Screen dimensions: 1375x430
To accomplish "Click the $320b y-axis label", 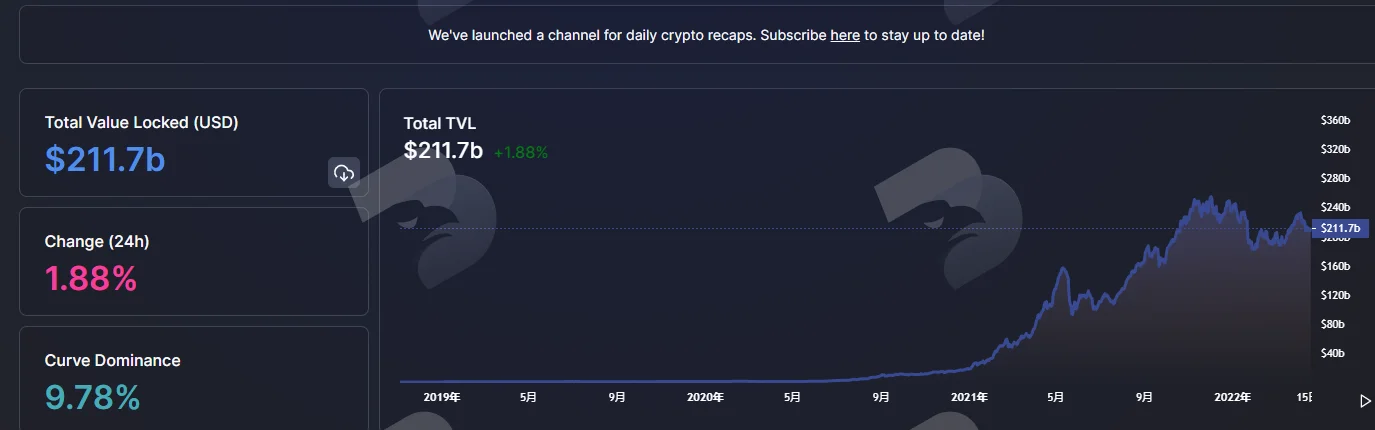I will point(1335,149).
